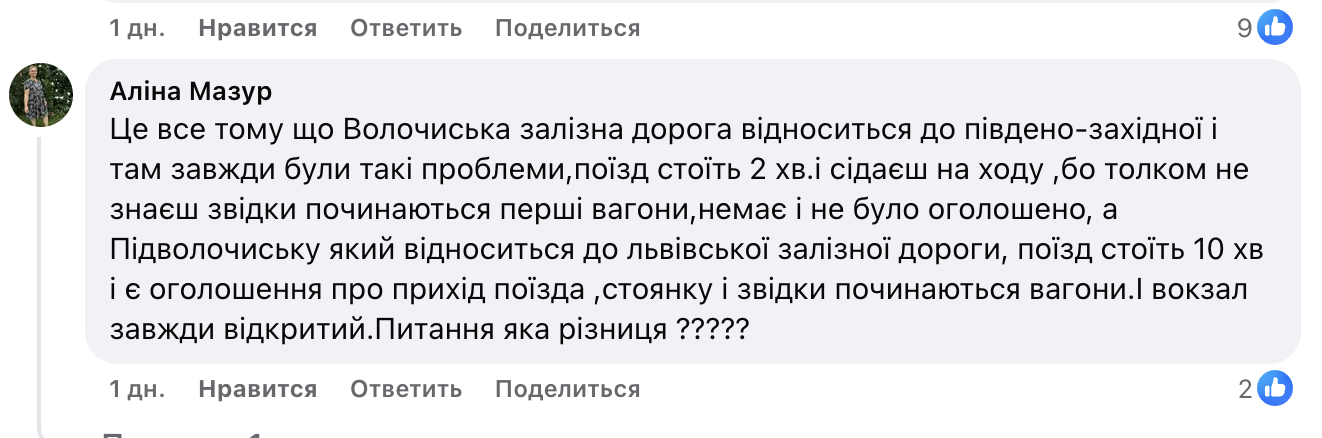
Task: Open the Аліна Мазур profile name link
Action: (190, 92)
